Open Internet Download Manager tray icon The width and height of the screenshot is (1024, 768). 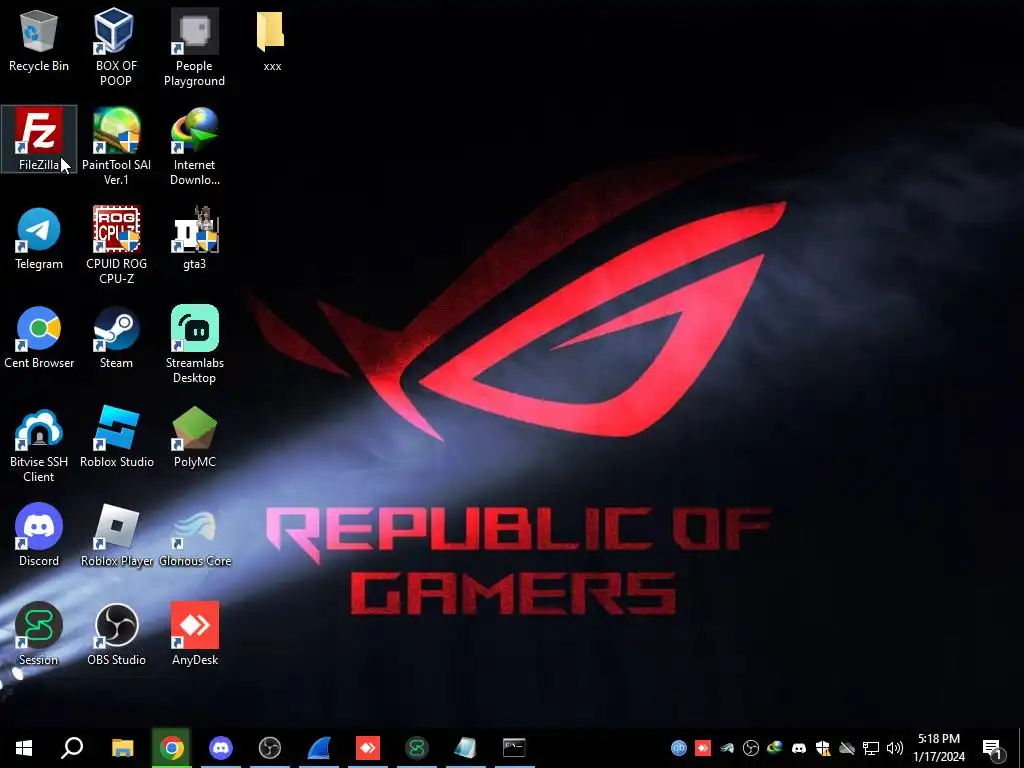[775, 748]
